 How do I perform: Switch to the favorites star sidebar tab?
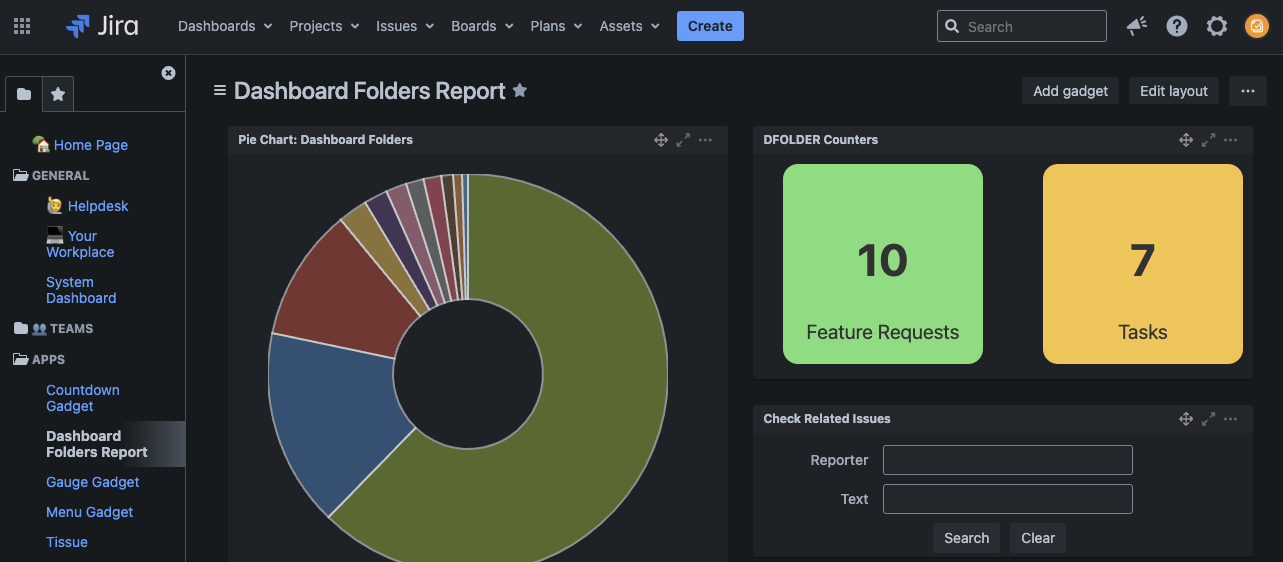[58, 95]
